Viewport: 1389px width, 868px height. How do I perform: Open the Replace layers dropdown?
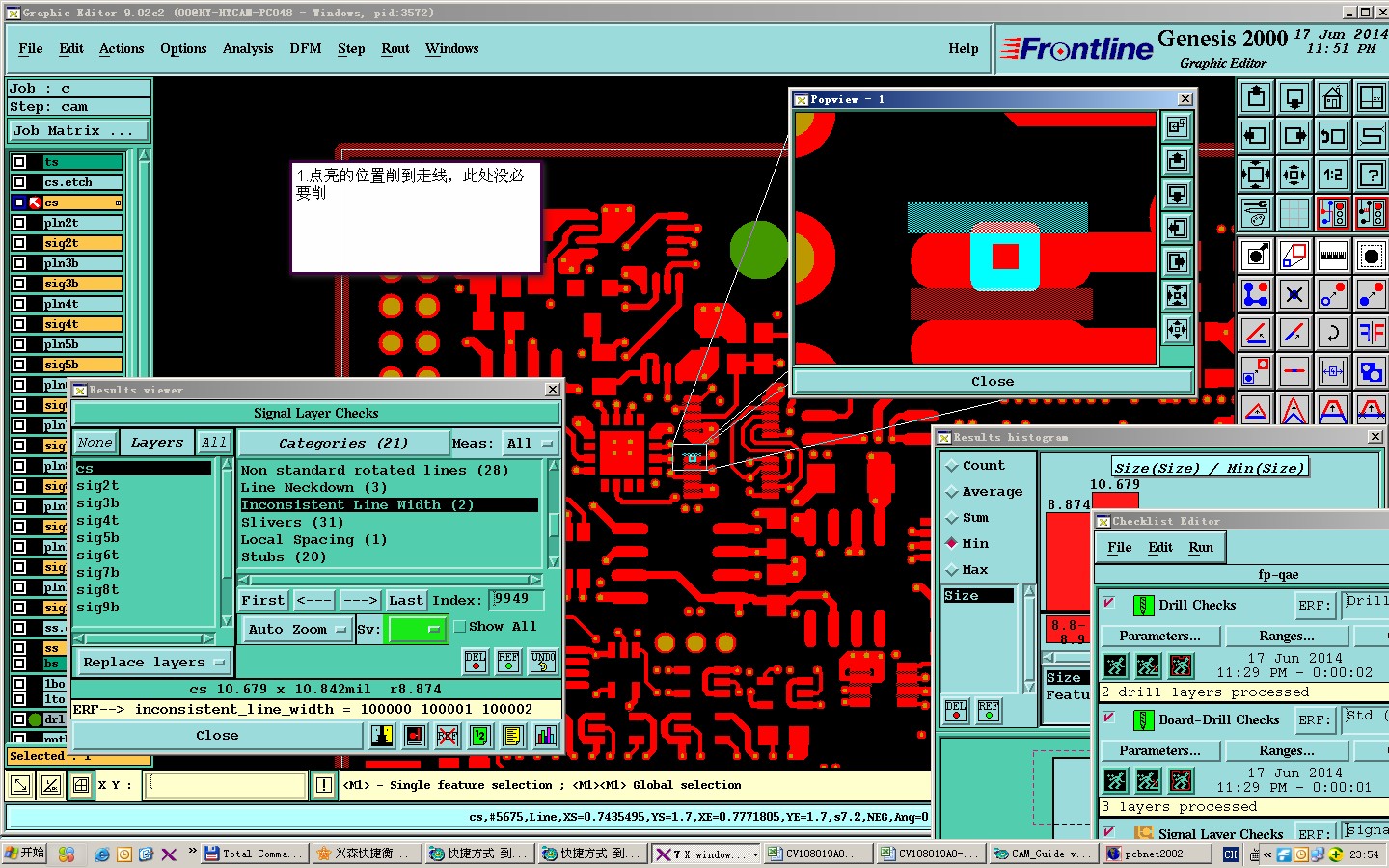click(153, 663)
